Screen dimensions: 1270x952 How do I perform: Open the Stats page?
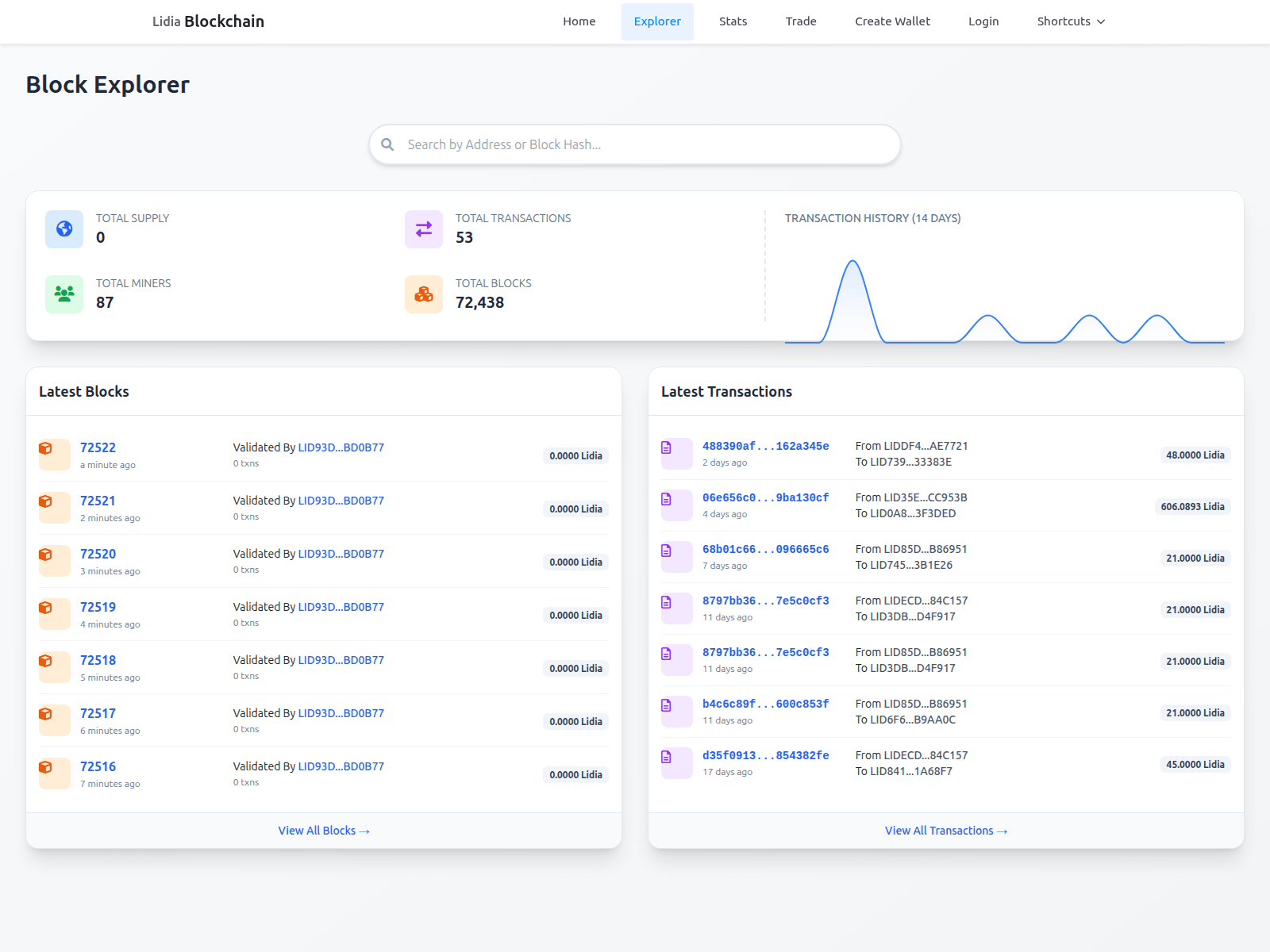(x=733, y=21)
